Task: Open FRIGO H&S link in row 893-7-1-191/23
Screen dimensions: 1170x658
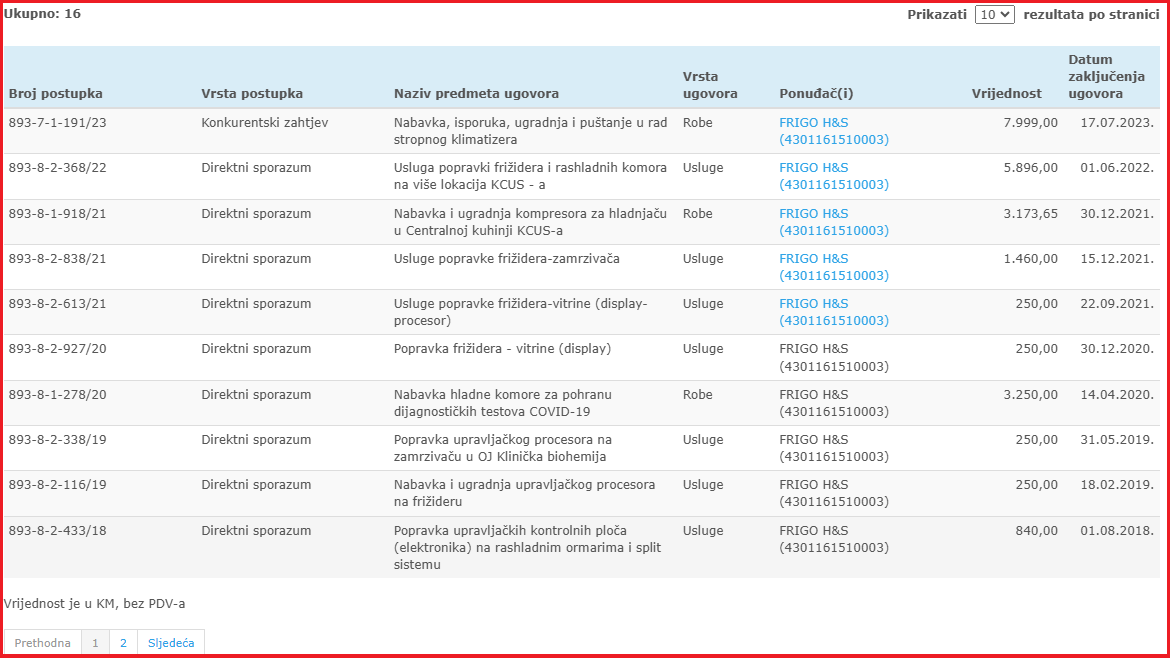Action: coord(833,131)
